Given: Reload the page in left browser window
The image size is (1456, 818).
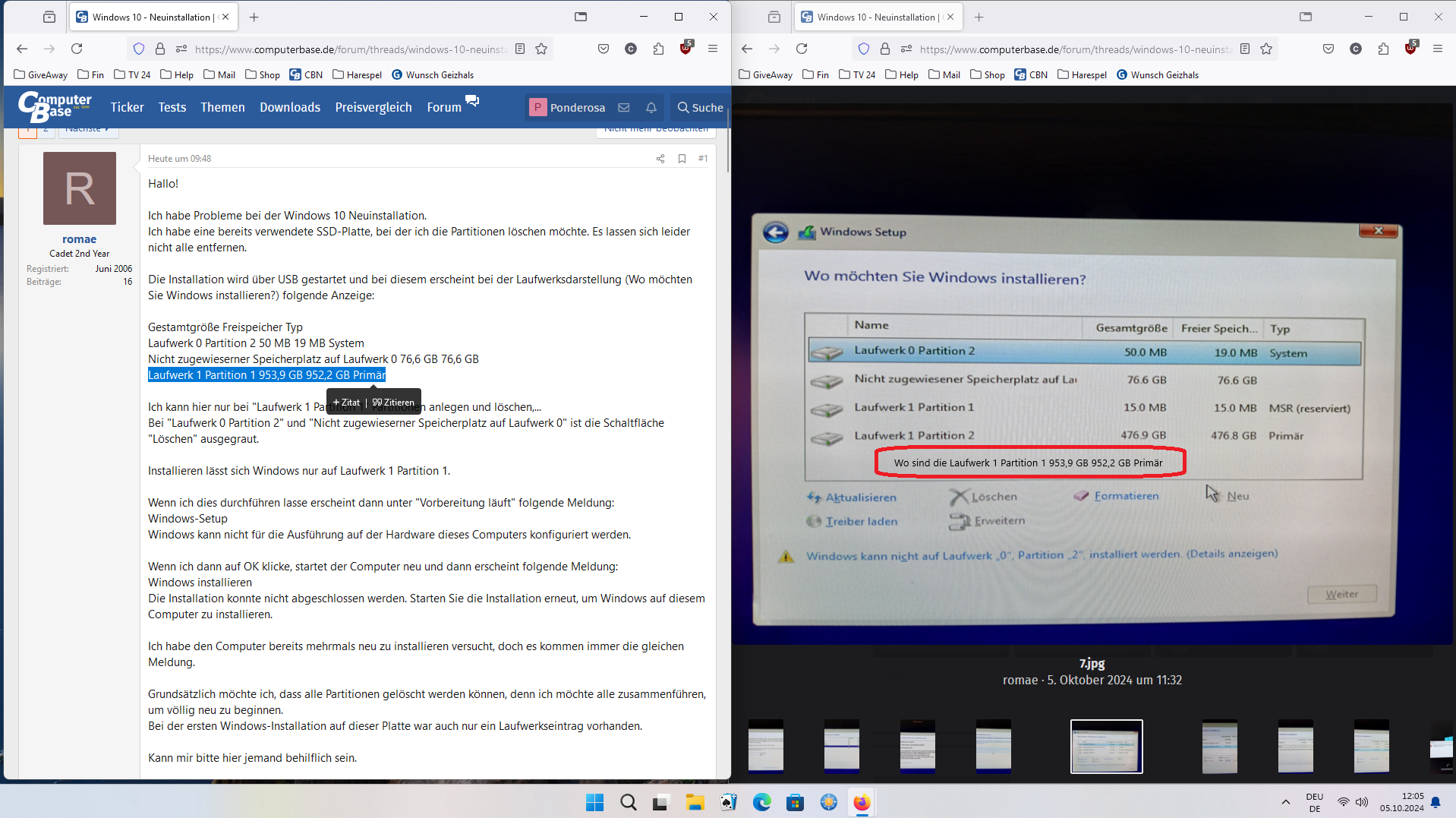Looking at the screenshot, I should coord(77,49).
